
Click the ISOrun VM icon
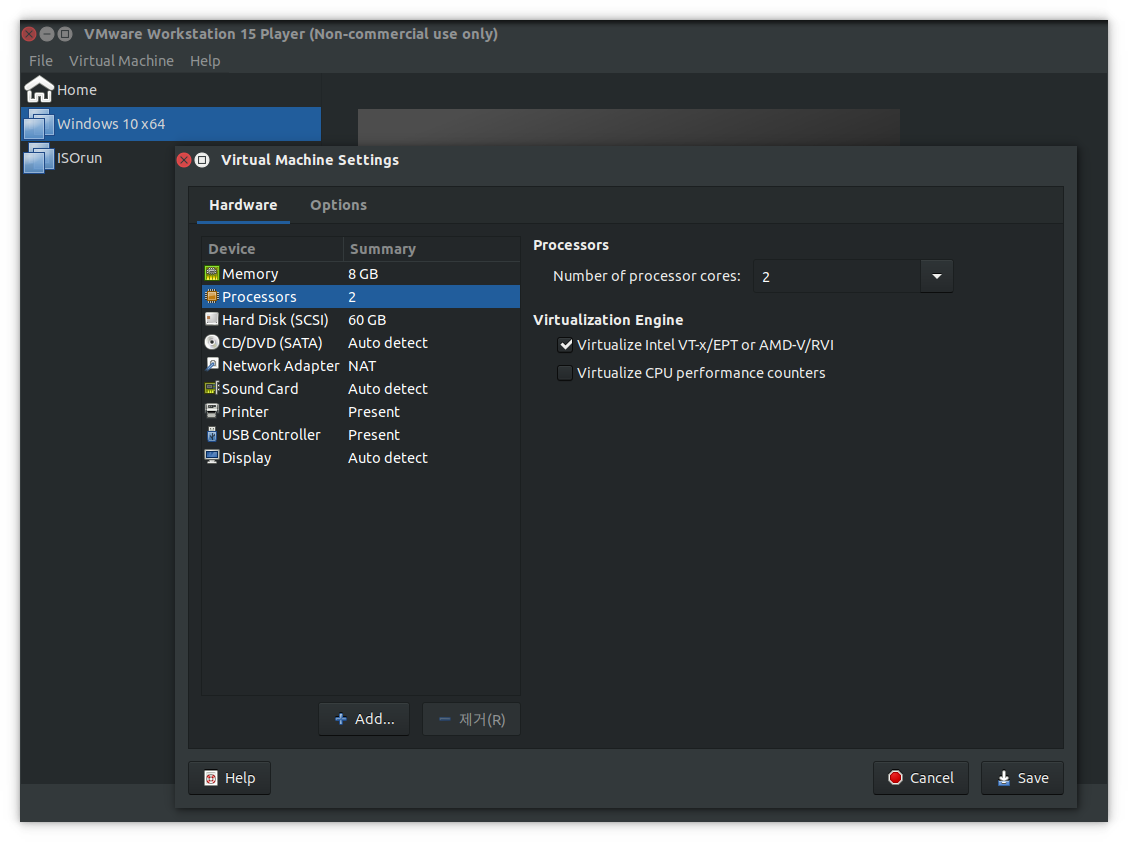tap(39, 158)
